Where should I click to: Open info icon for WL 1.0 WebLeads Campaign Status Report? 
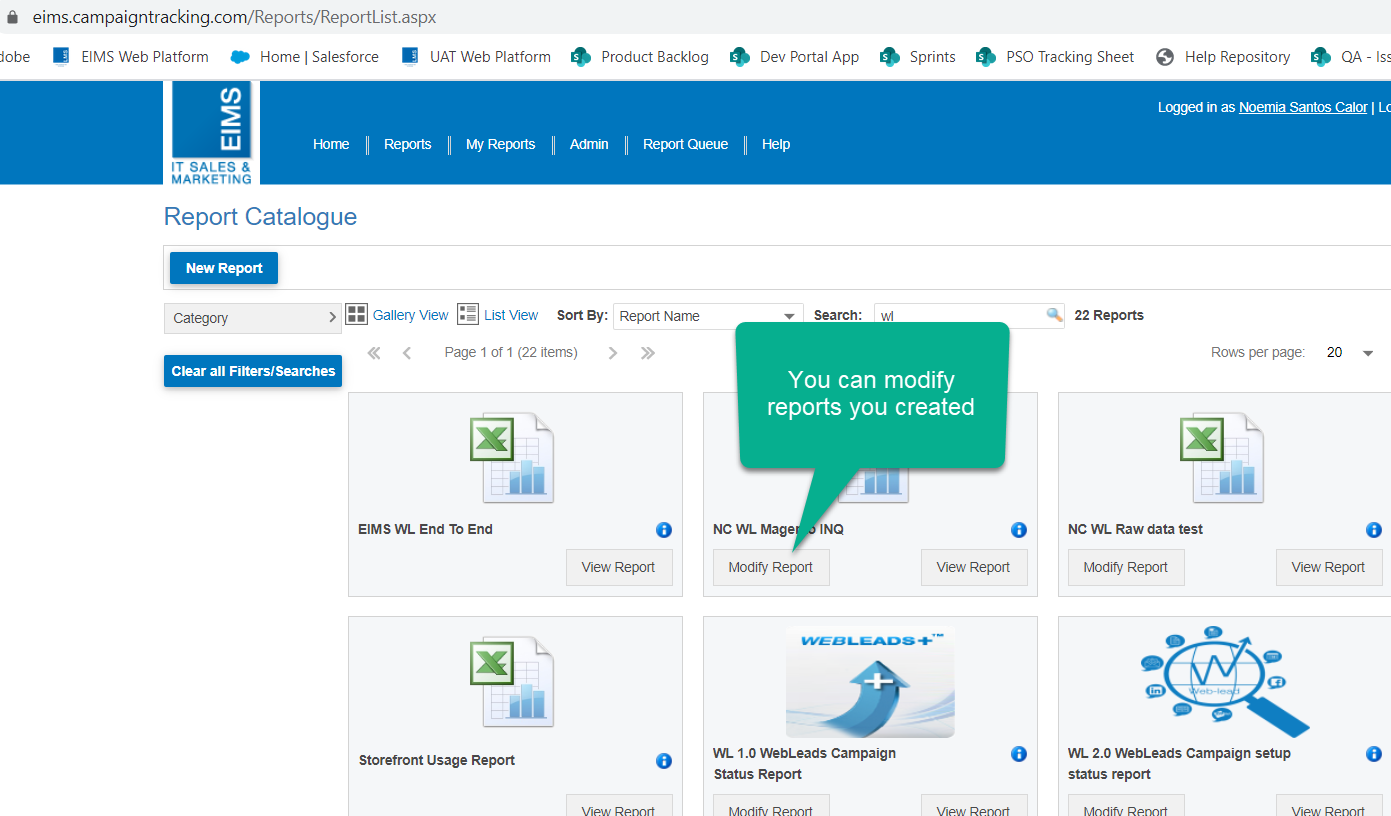click(x=1019, y=754)
